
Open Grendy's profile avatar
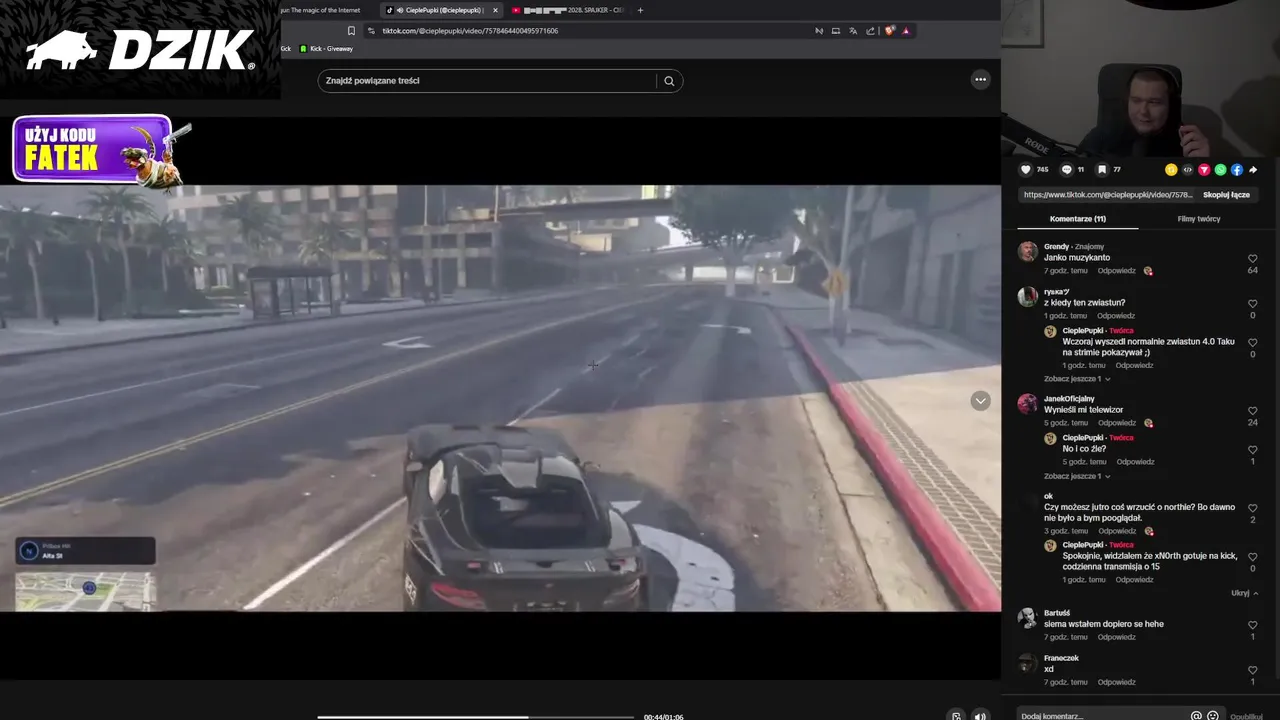pos(1027,251)
